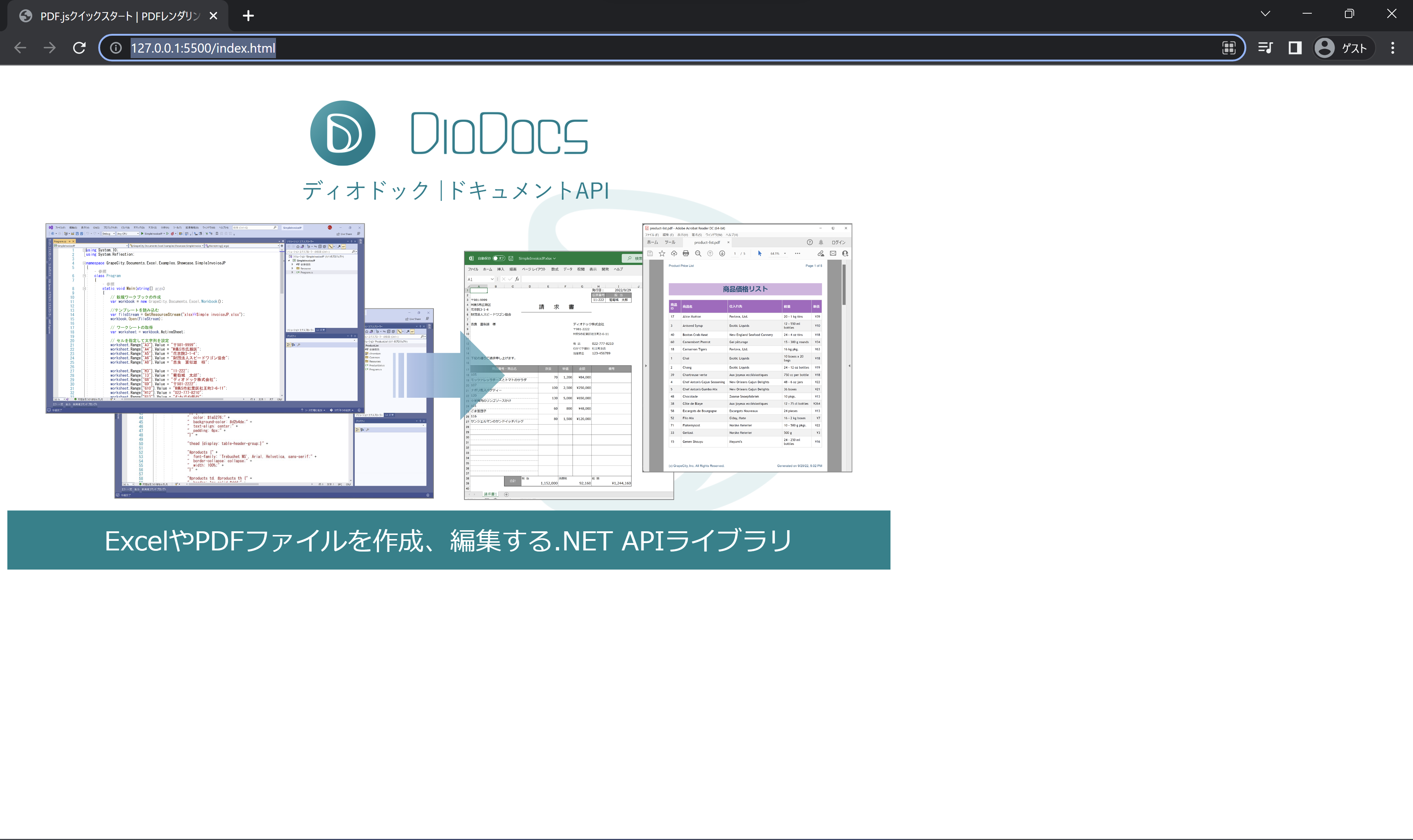Click the 請求書 title in the Excel sheet
Viewport: 1413px width, 840px height.
(556, 307)
